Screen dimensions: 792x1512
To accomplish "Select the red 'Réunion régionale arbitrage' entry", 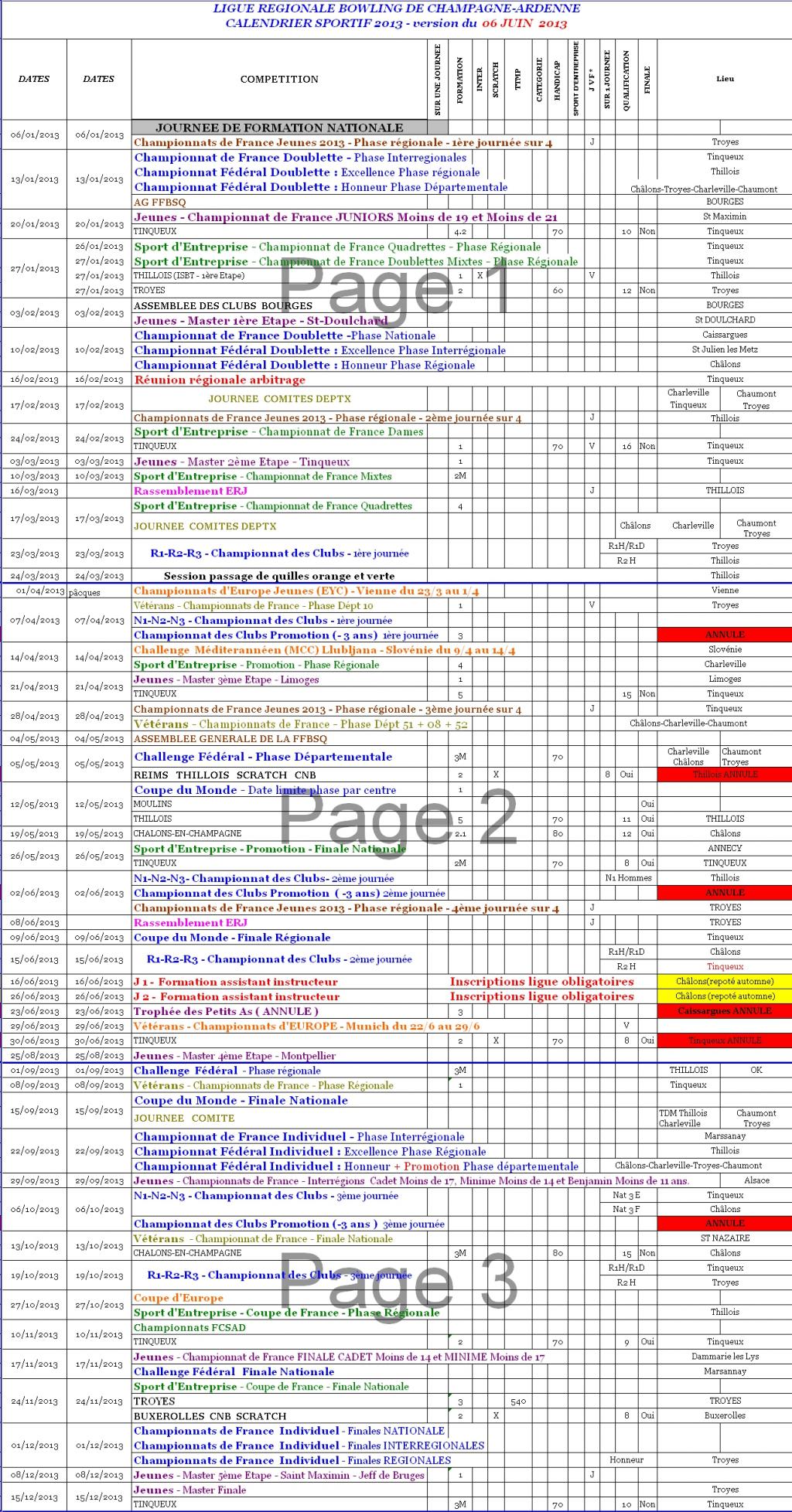I will 220,380.
